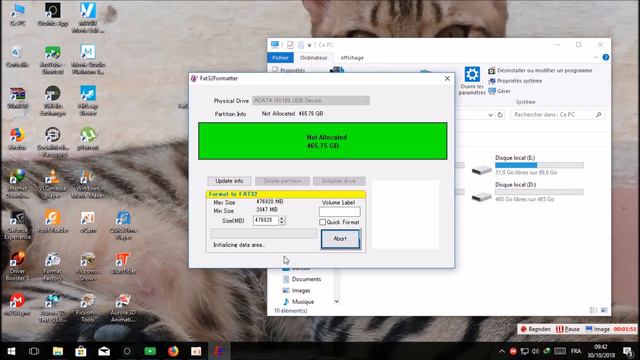Select Disque local (E:) drive
This screenshot has width=640, height=360.
point(527,165)
